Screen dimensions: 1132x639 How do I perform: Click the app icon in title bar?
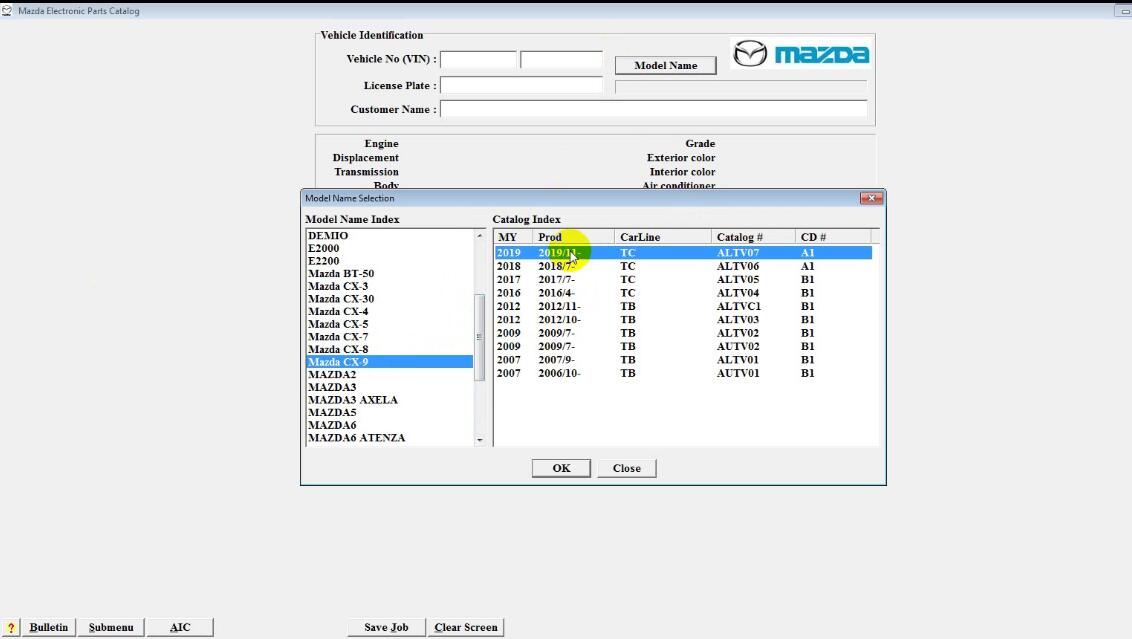pyautogui.click(x=6, y=11)
